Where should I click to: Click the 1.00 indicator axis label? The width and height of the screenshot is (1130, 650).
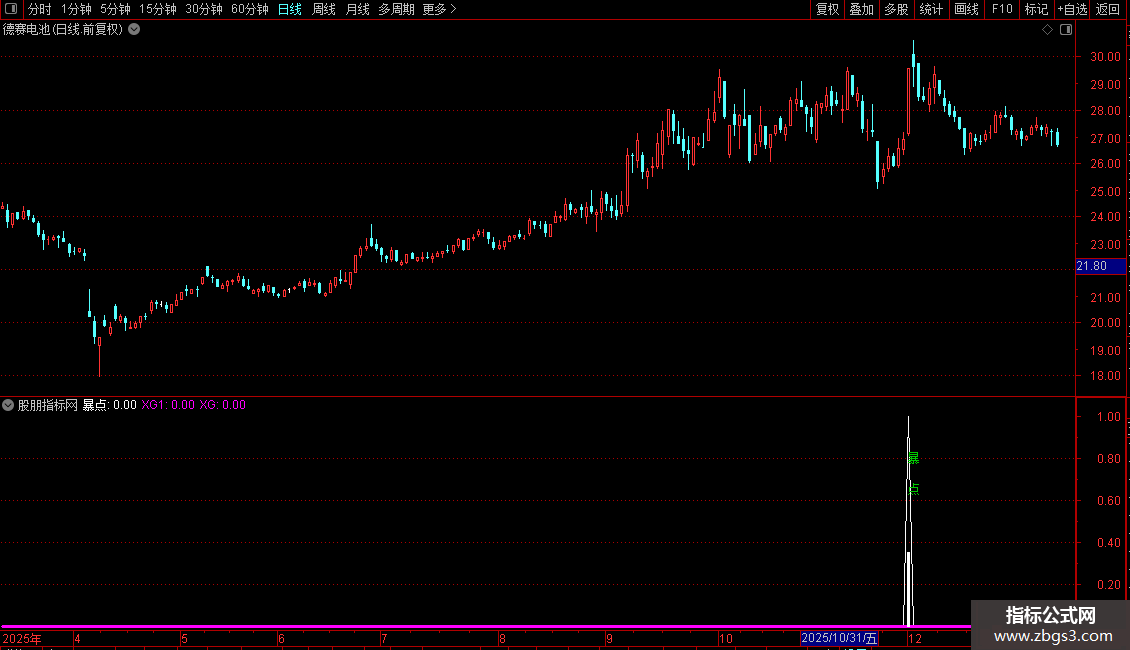[x=1108, y=417]
